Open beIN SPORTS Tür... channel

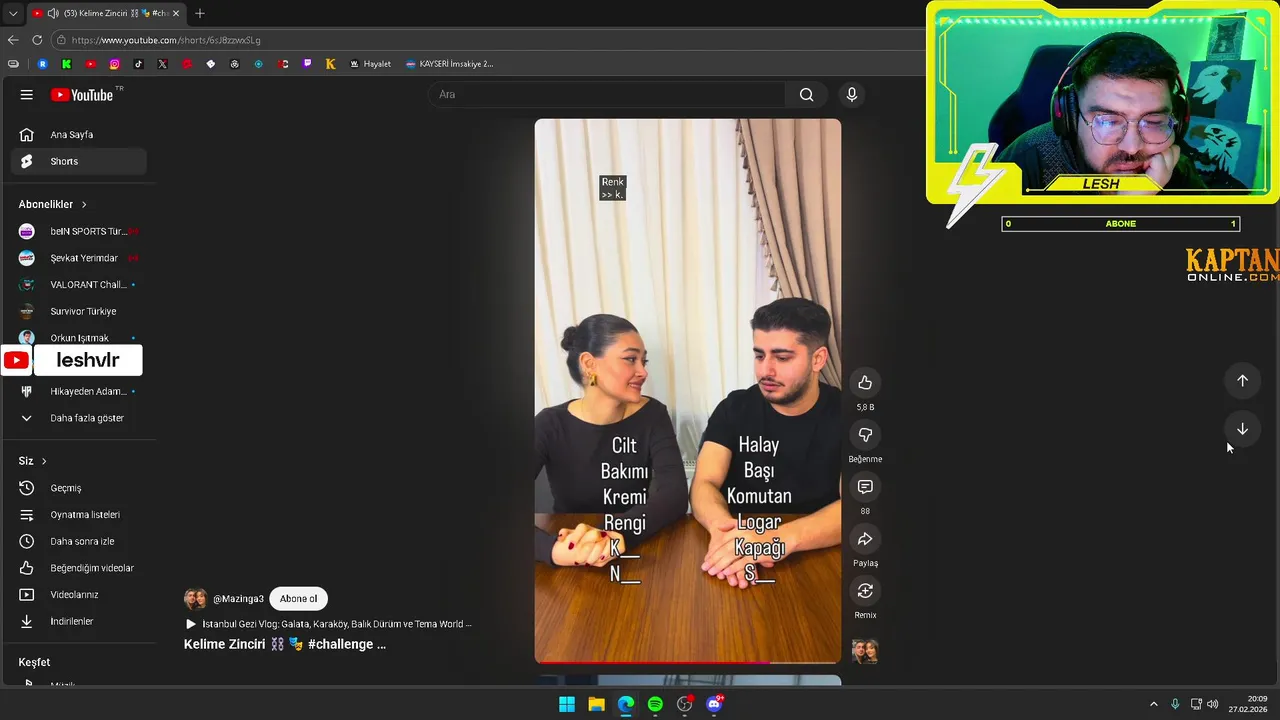(79, 231)
